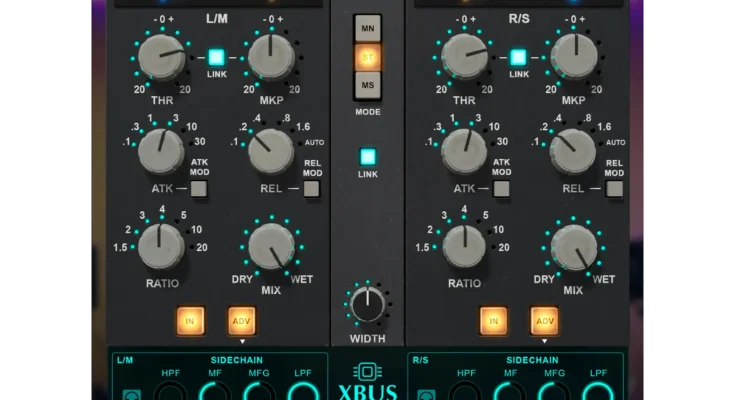Click the L/M RATIO knob
735x400 pixels.
tap(160, 245)
